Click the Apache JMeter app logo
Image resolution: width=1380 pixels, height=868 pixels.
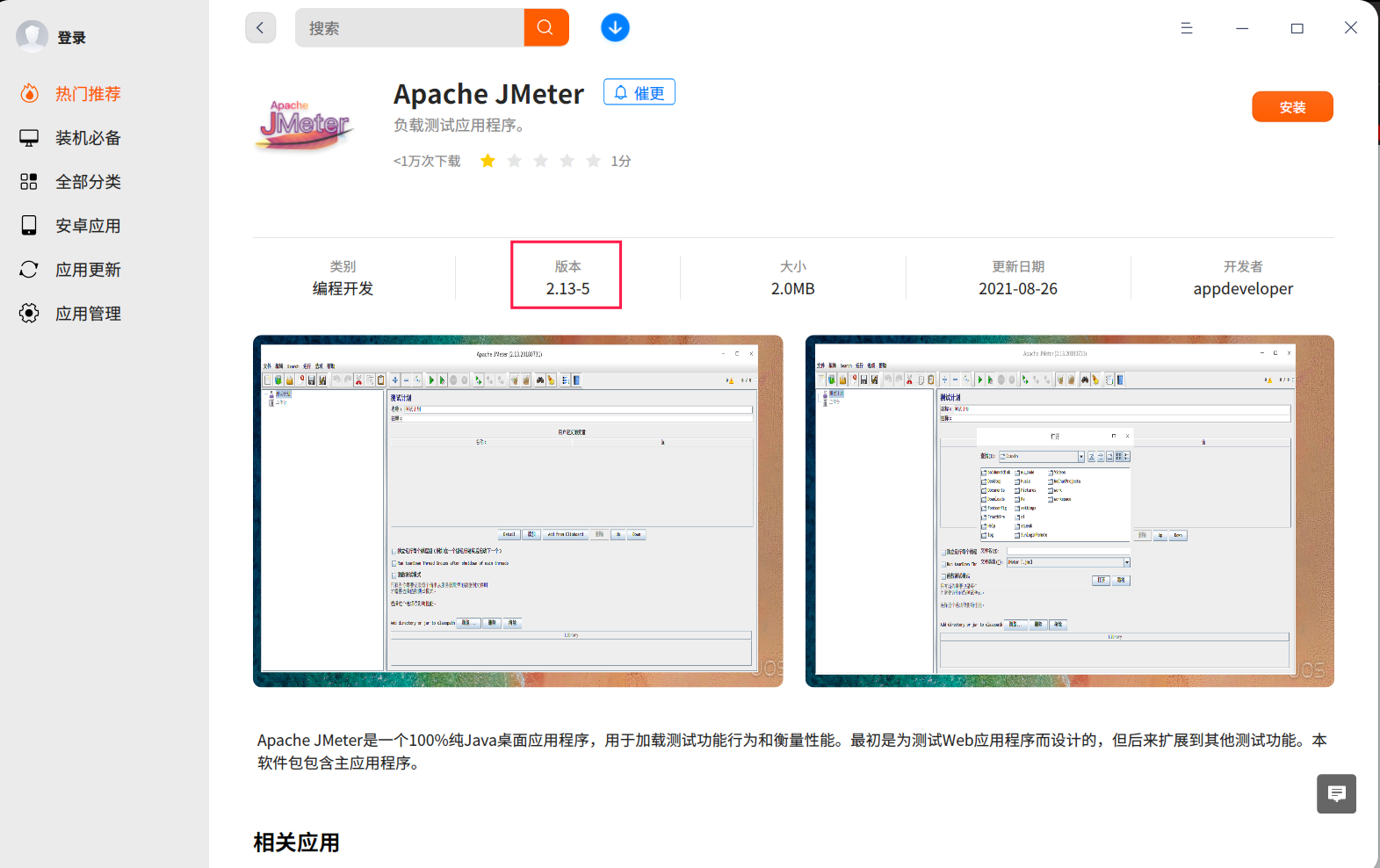pos(306,125)
